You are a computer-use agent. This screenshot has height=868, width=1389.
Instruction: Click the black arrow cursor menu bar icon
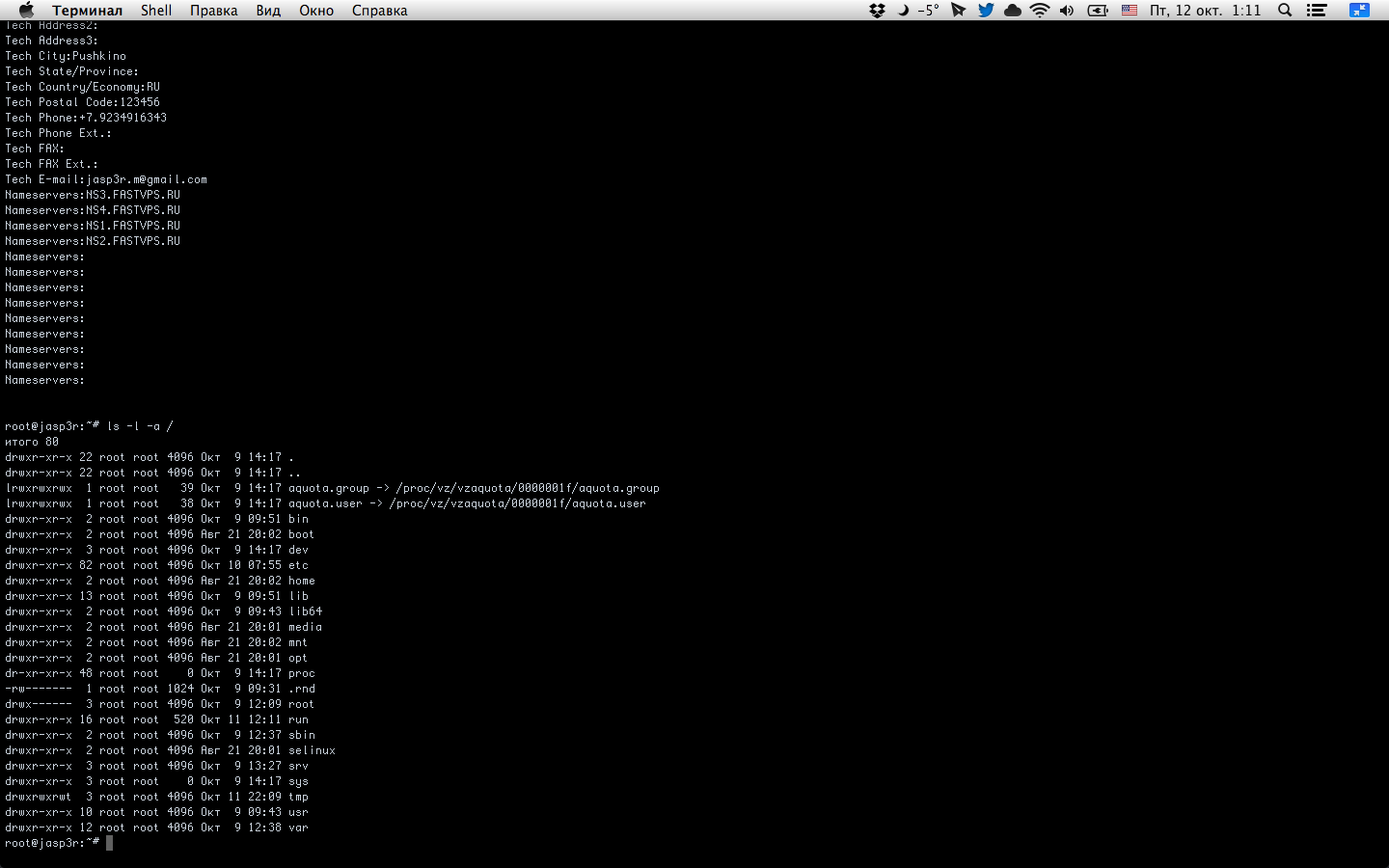pos(958,11)
